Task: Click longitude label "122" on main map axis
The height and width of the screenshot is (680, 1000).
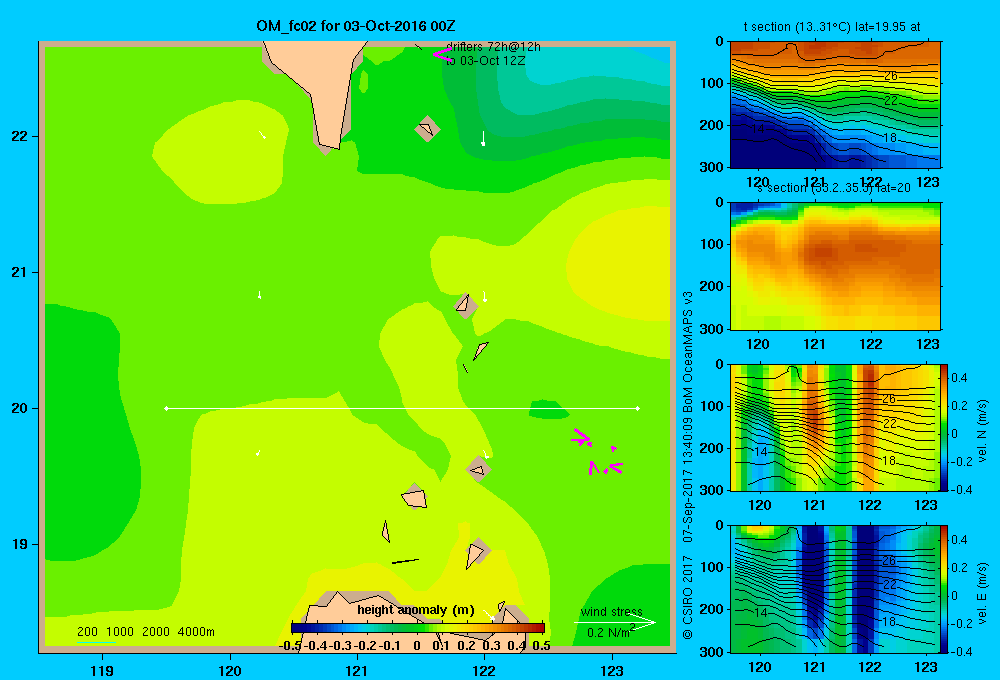Action: point(484,670)
